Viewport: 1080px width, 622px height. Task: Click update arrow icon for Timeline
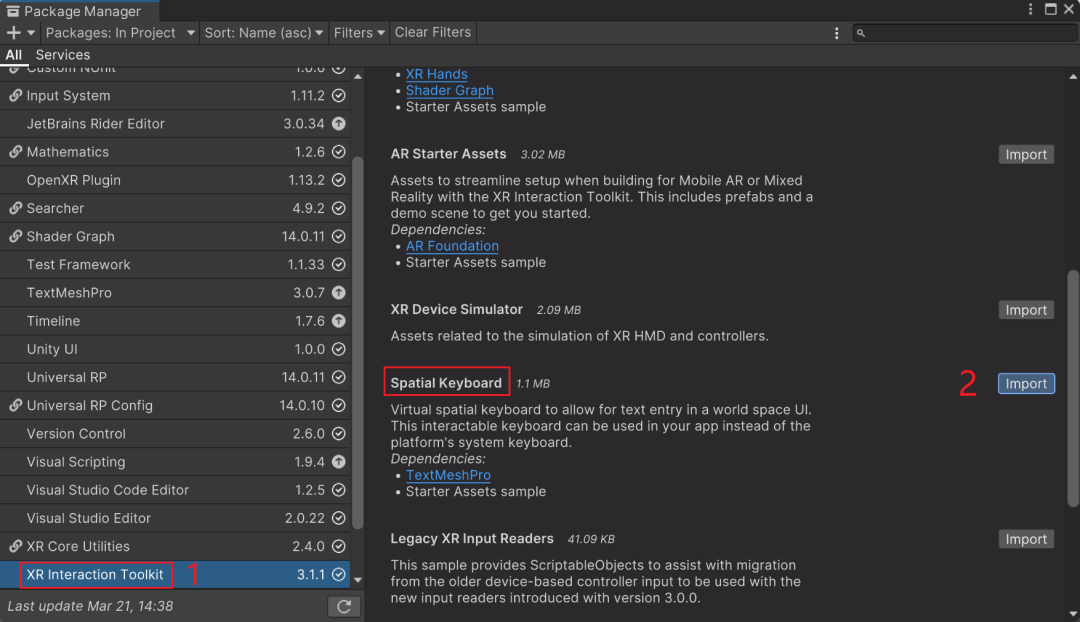pos(339,321)
